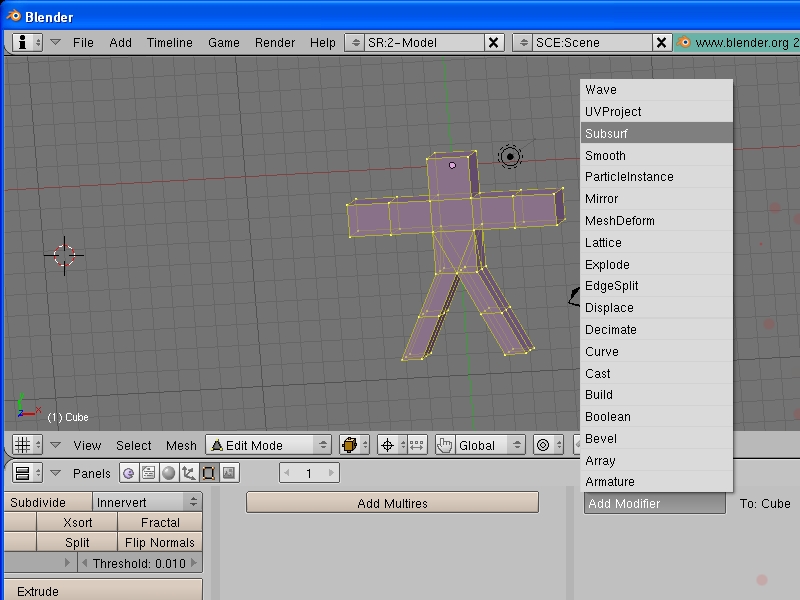Delete the SR:2-Model screen with X

coord(493,42)
